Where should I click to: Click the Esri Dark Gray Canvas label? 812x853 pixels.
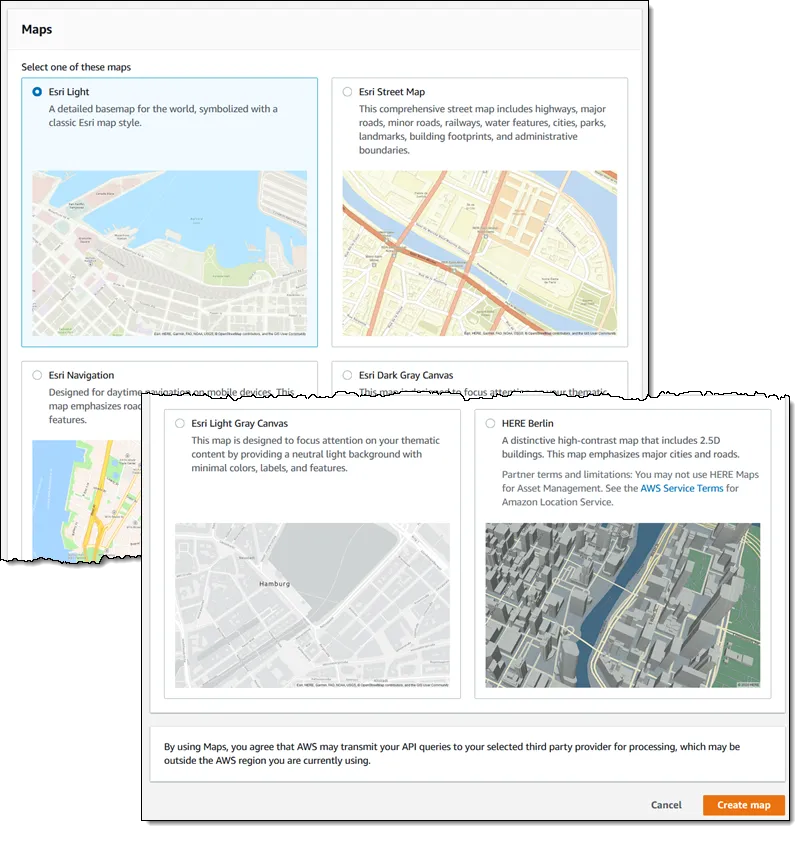pyautogui.click(x=406, y=375)
